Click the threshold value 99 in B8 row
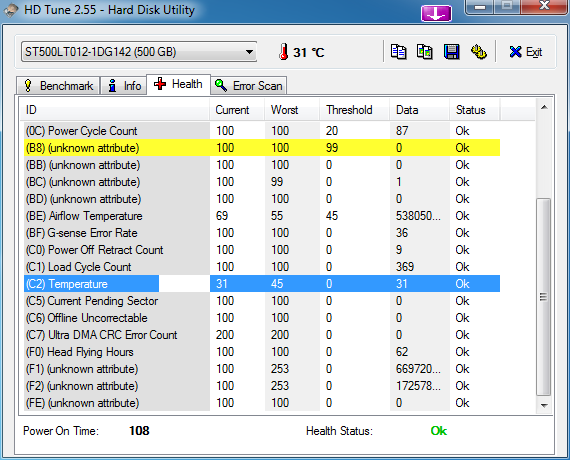This screenshot has height=460, width=570. pos(332,148)
